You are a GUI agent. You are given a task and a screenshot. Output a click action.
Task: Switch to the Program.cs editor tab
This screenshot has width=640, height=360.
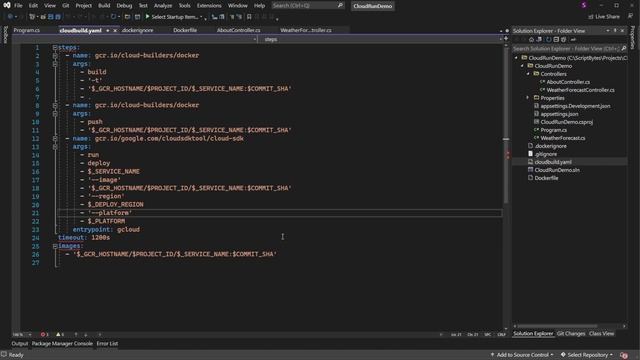tap(27, 30)
